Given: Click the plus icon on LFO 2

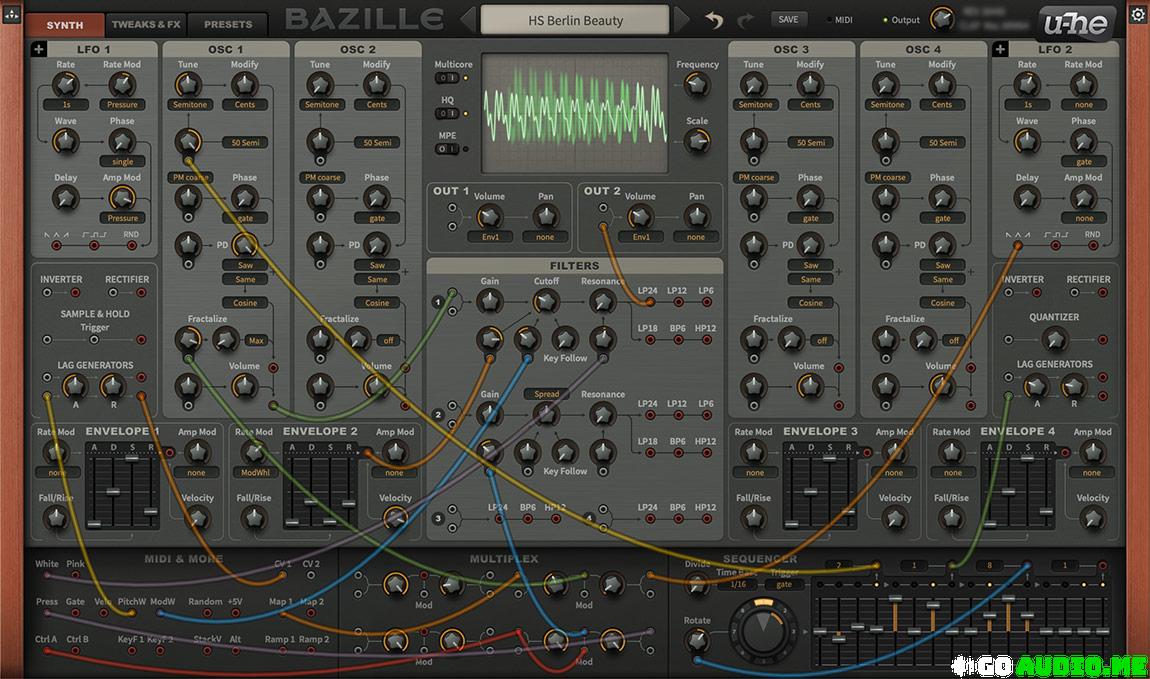Looking at the screenshot, I should [x=1000, y=49].
